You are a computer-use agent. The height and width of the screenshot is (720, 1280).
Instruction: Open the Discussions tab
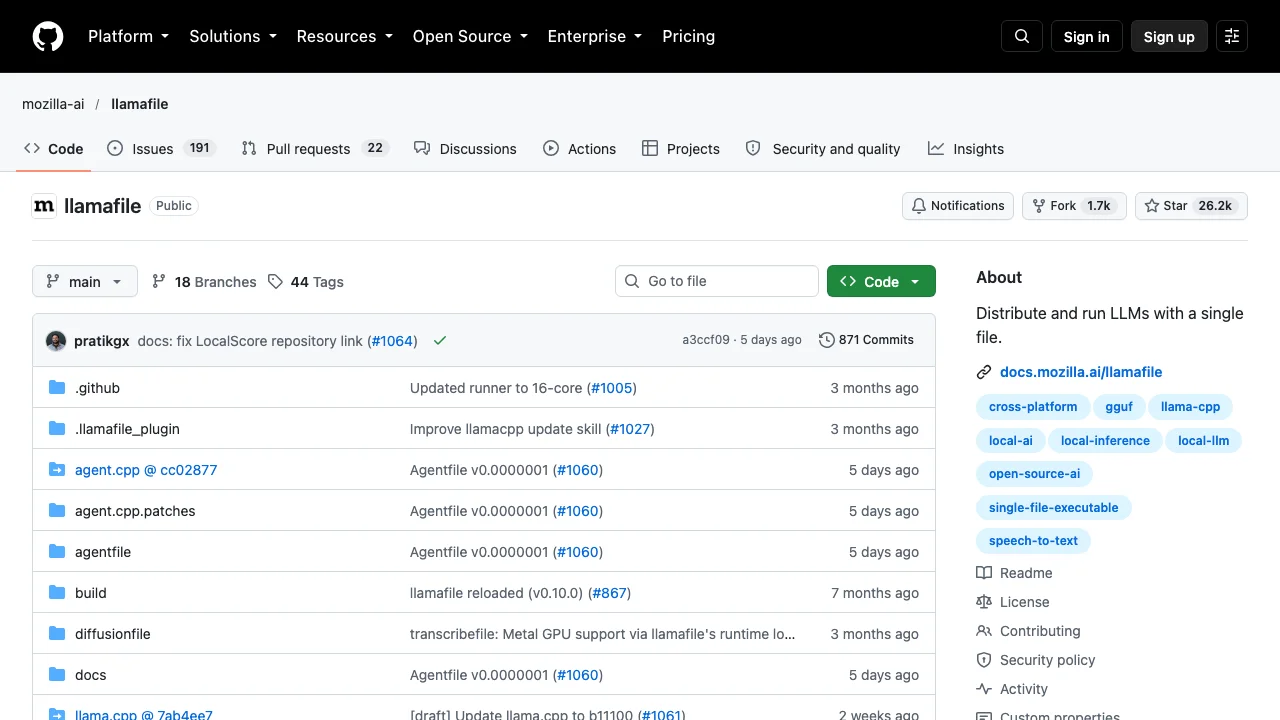tap(465, 148)
